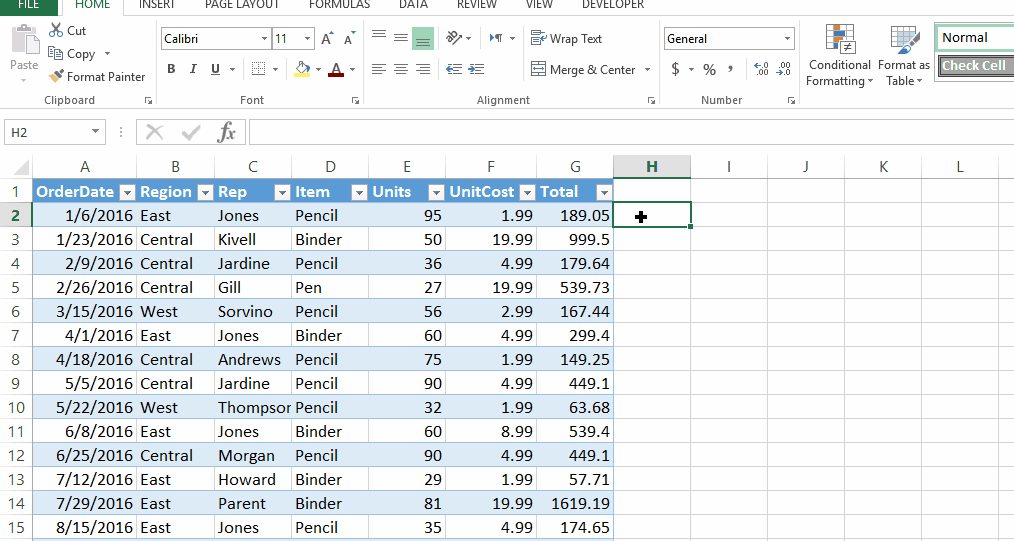Apply percent style

tap(709, 69)
